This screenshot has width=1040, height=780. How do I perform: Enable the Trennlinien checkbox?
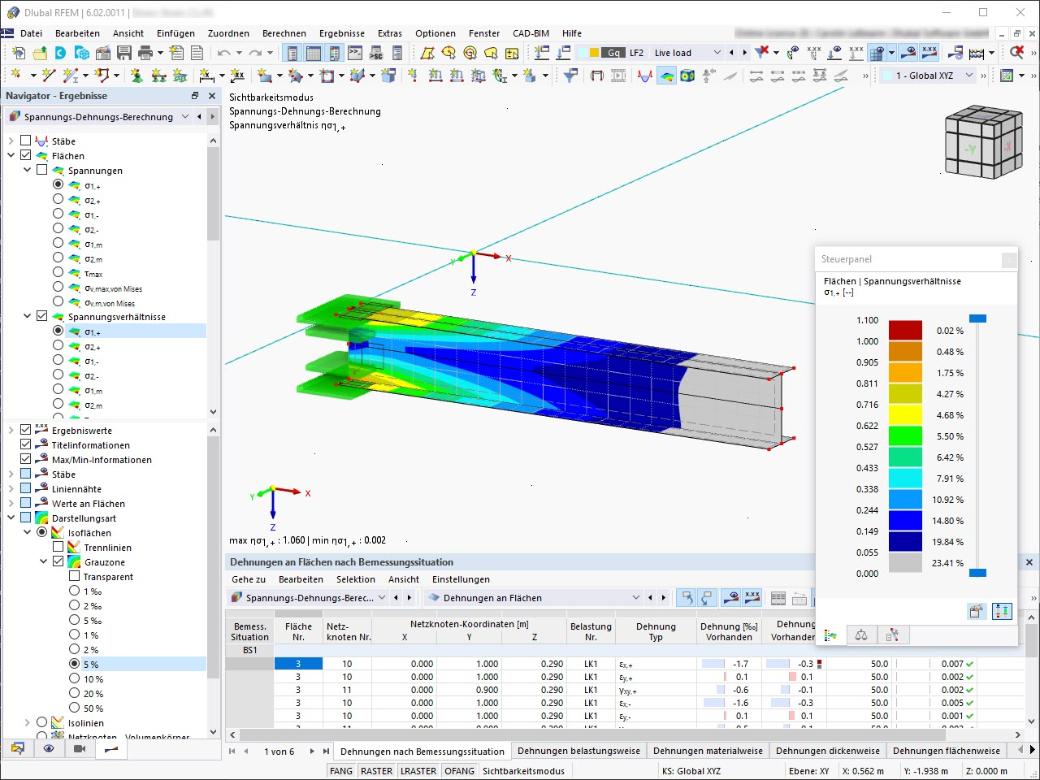[58, 547]
